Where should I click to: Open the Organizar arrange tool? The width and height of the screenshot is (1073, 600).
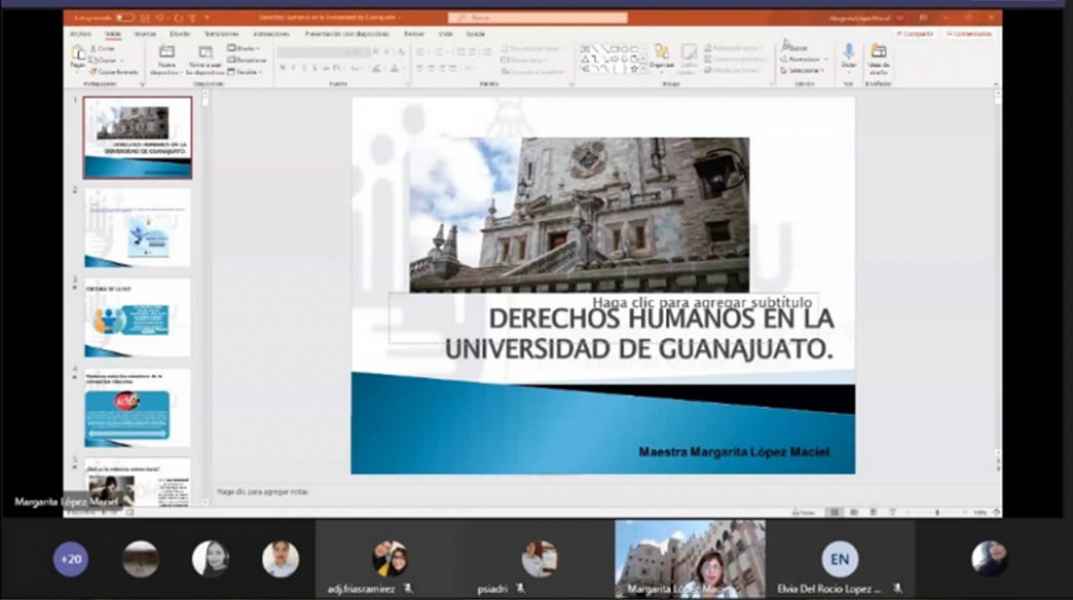(x=661, y=56)
